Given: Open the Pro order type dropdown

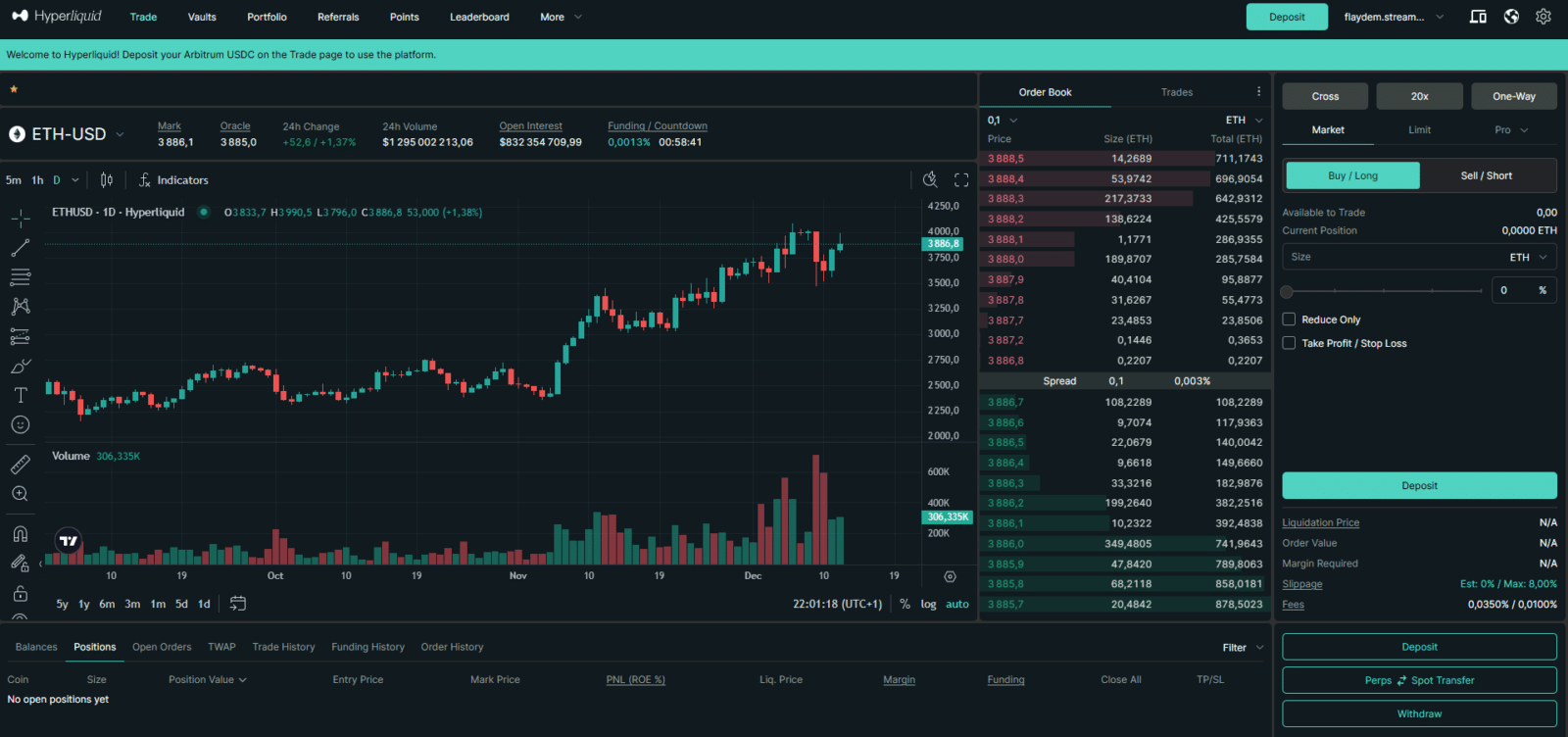Looking at the screenshot, I should tap(1510, 130).
